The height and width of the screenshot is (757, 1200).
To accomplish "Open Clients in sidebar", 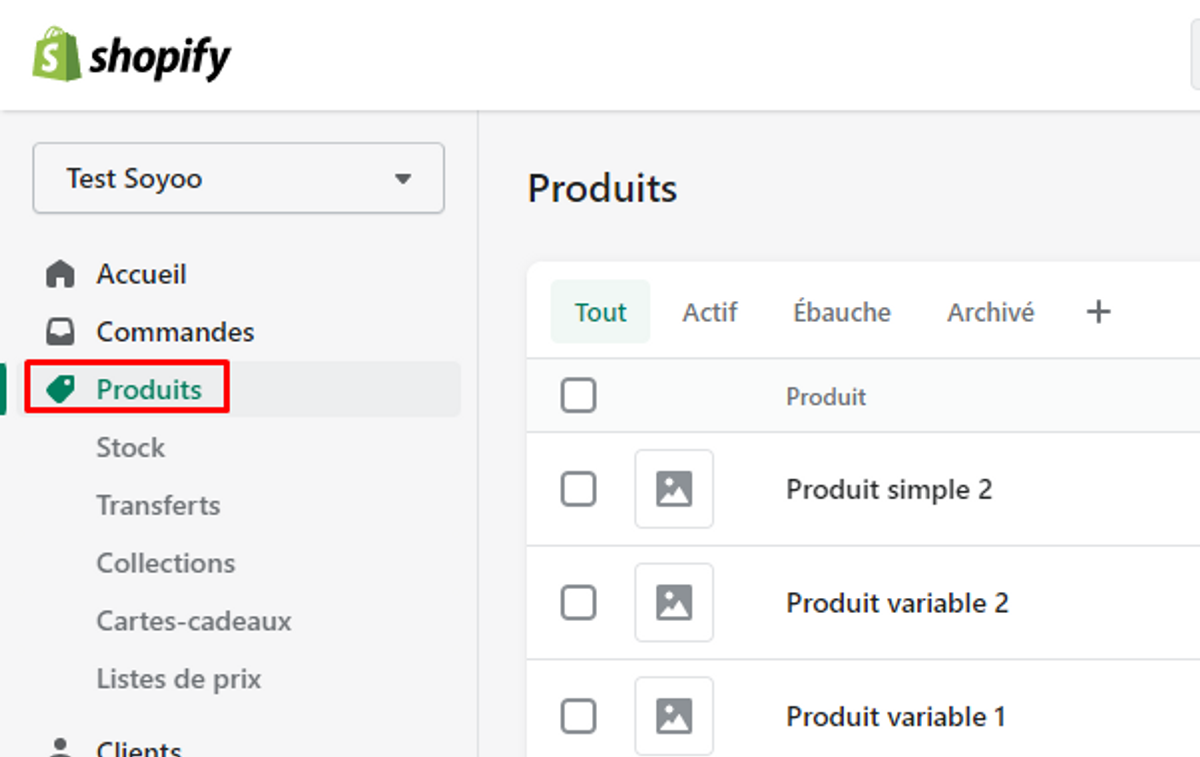I will (139, 749).
